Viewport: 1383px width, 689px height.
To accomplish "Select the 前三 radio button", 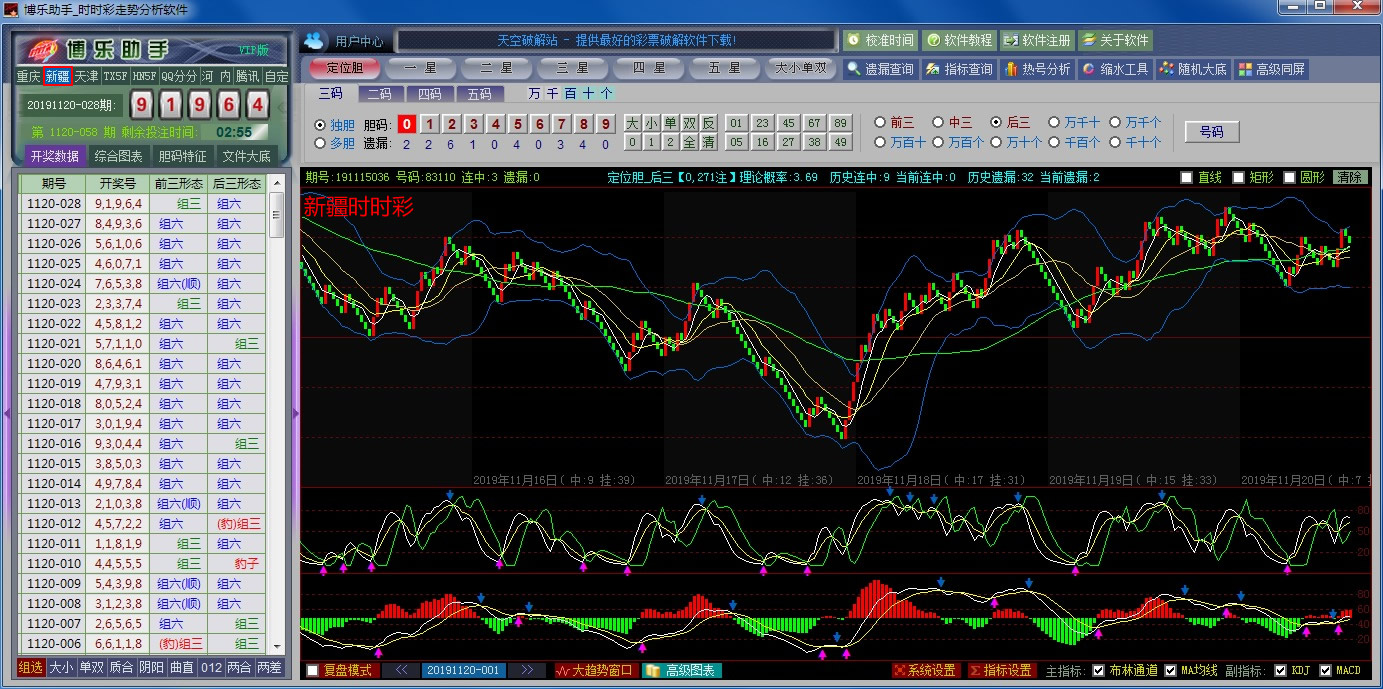I will click(x=880, y=122).
